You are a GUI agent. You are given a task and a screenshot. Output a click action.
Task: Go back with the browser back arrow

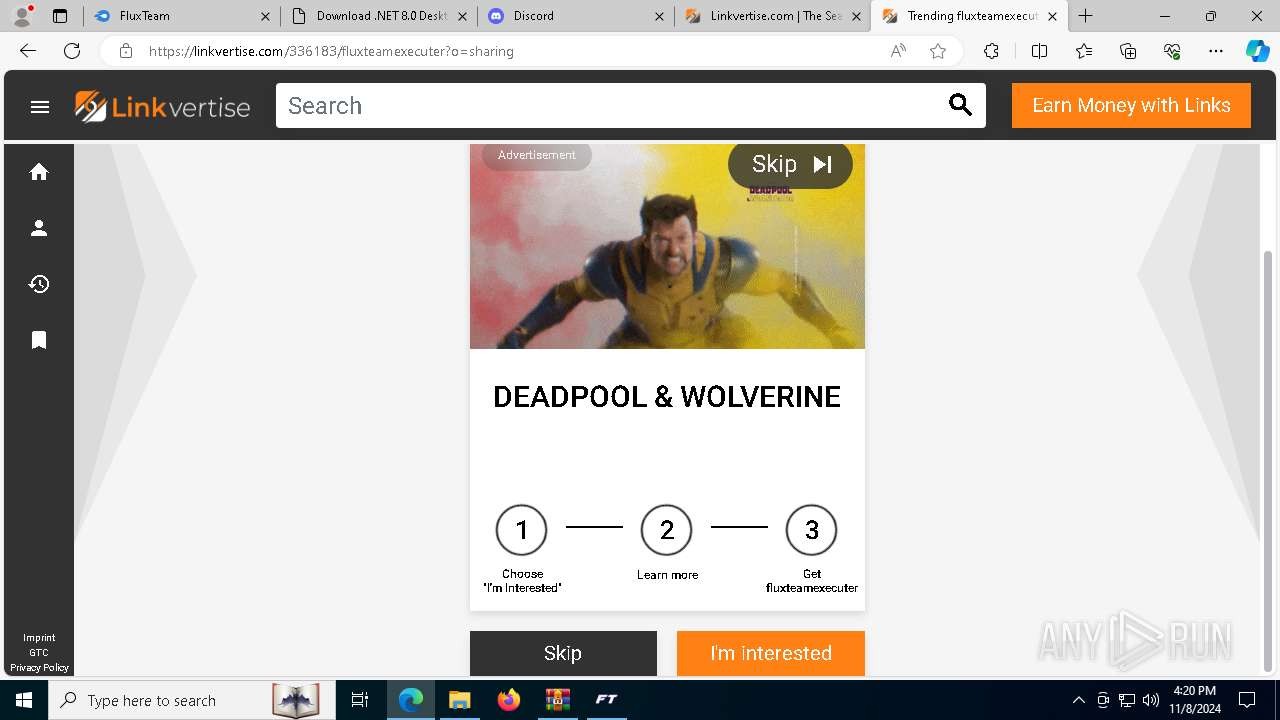28,51
